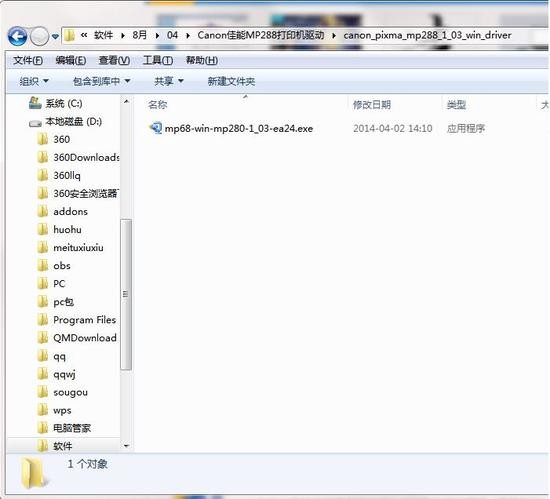Open the 查看(V) menu
Viewport: 550px width, 499px height.
114,60
